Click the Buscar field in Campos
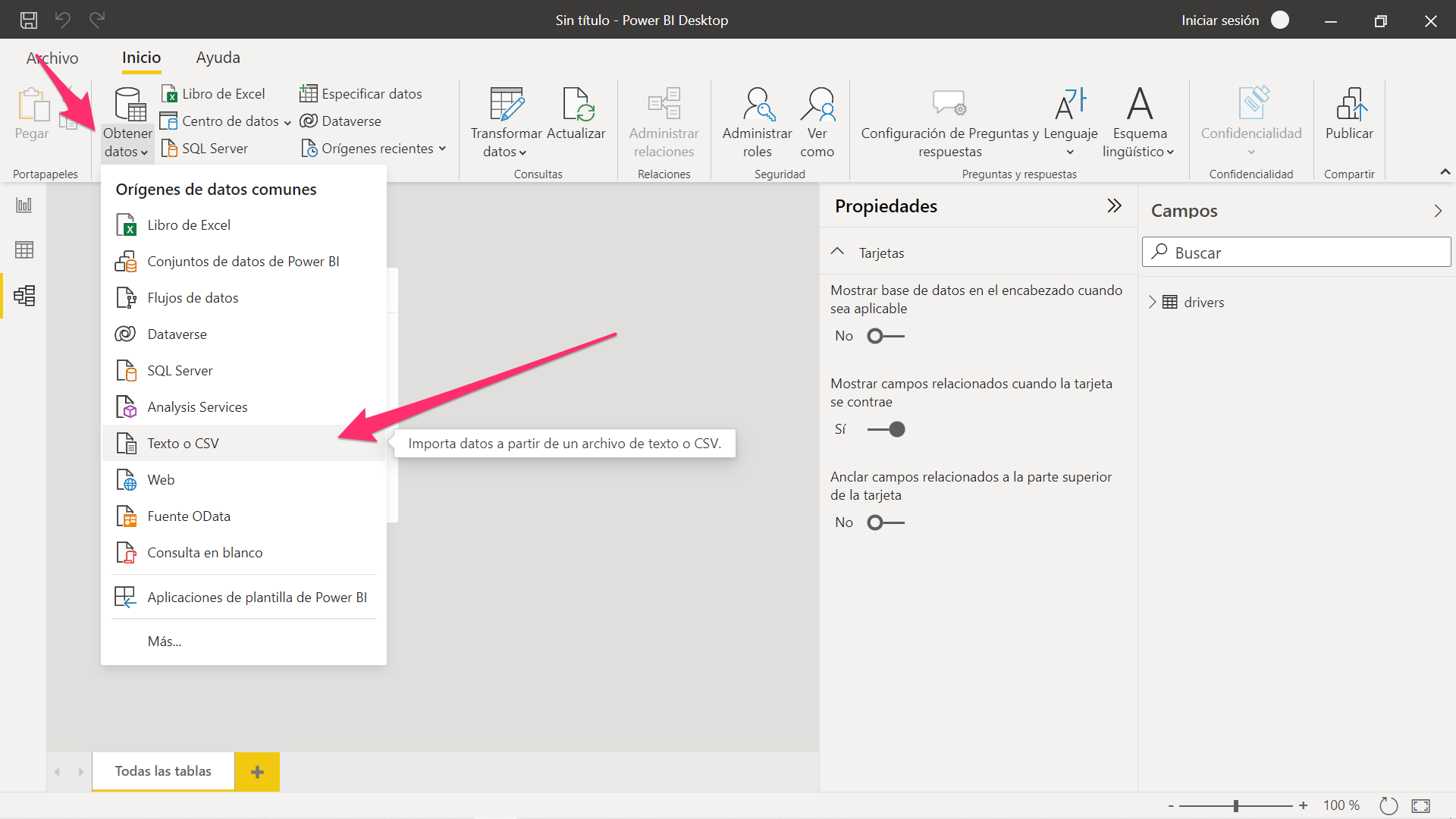 click(1297, 252)
